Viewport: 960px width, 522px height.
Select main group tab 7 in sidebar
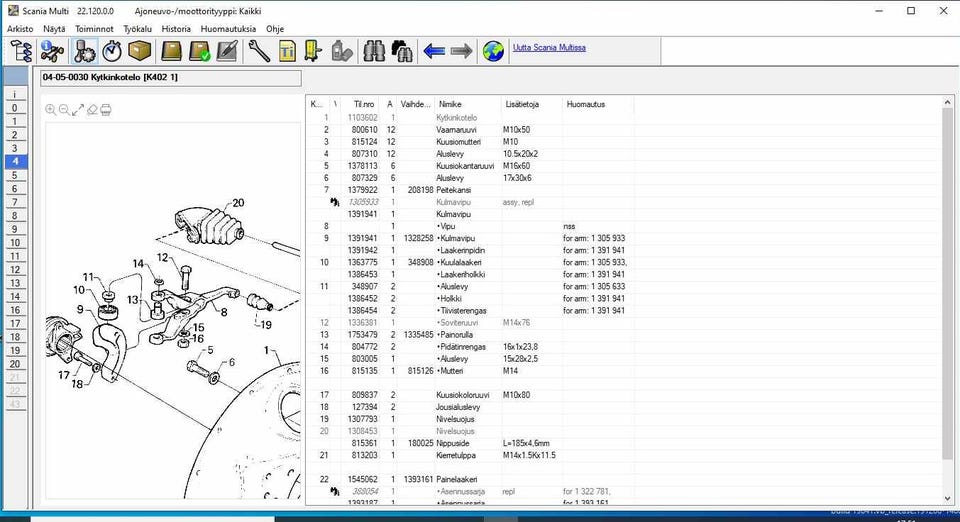[15, 202]
